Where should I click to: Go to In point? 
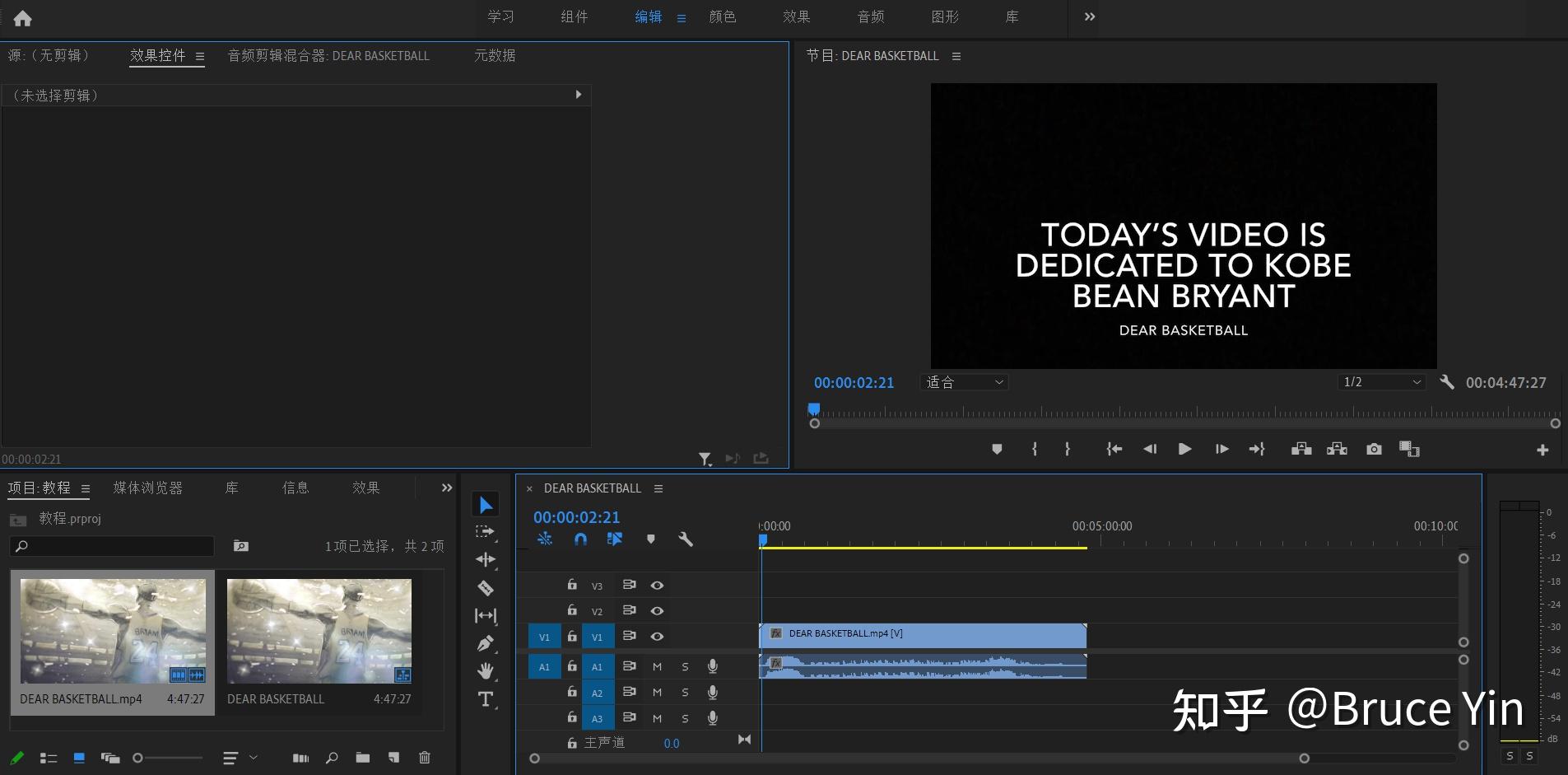pos(1114,449)
